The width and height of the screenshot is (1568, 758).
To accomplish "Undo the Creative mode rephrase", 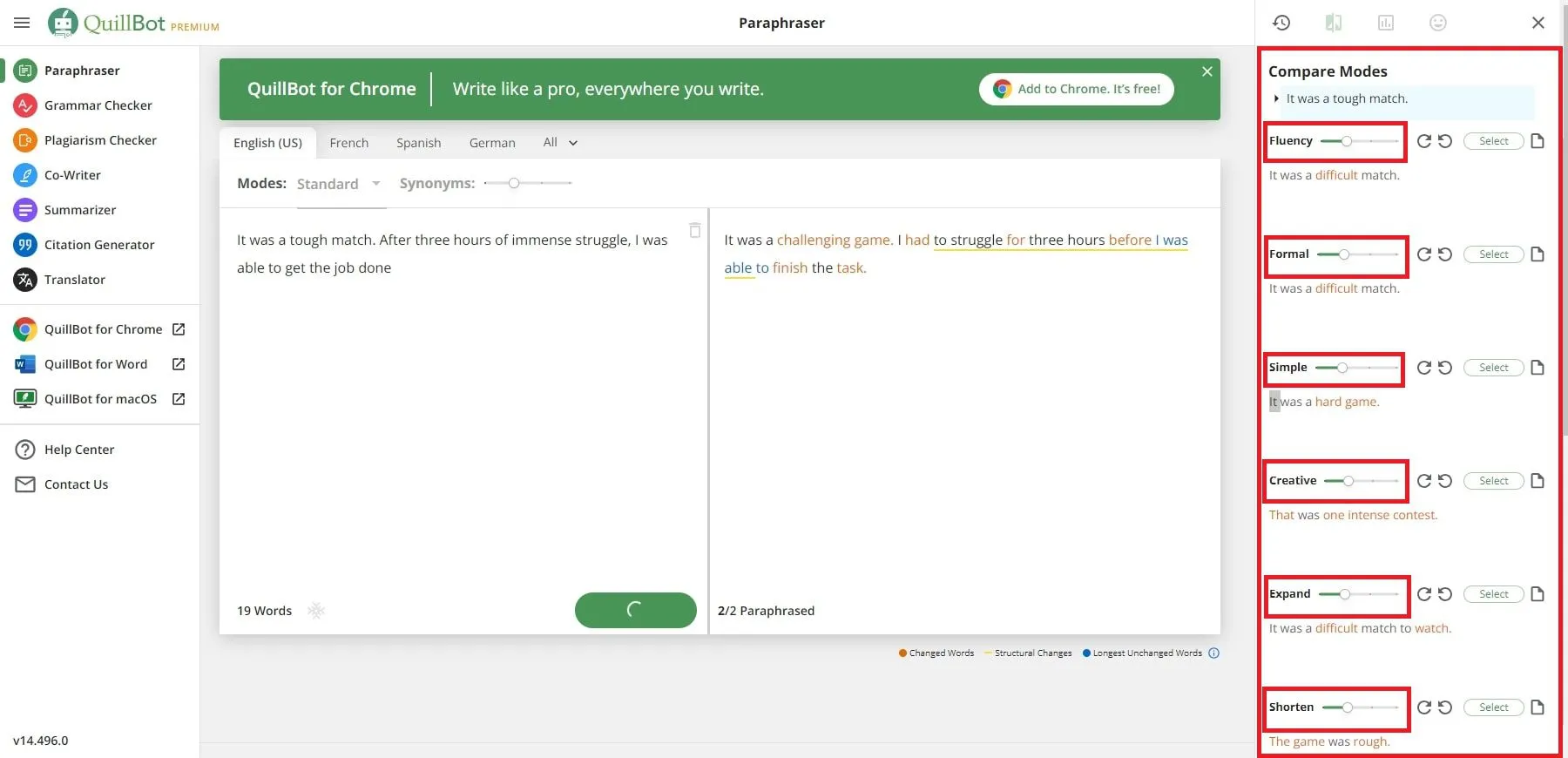I will [1445, 481].
